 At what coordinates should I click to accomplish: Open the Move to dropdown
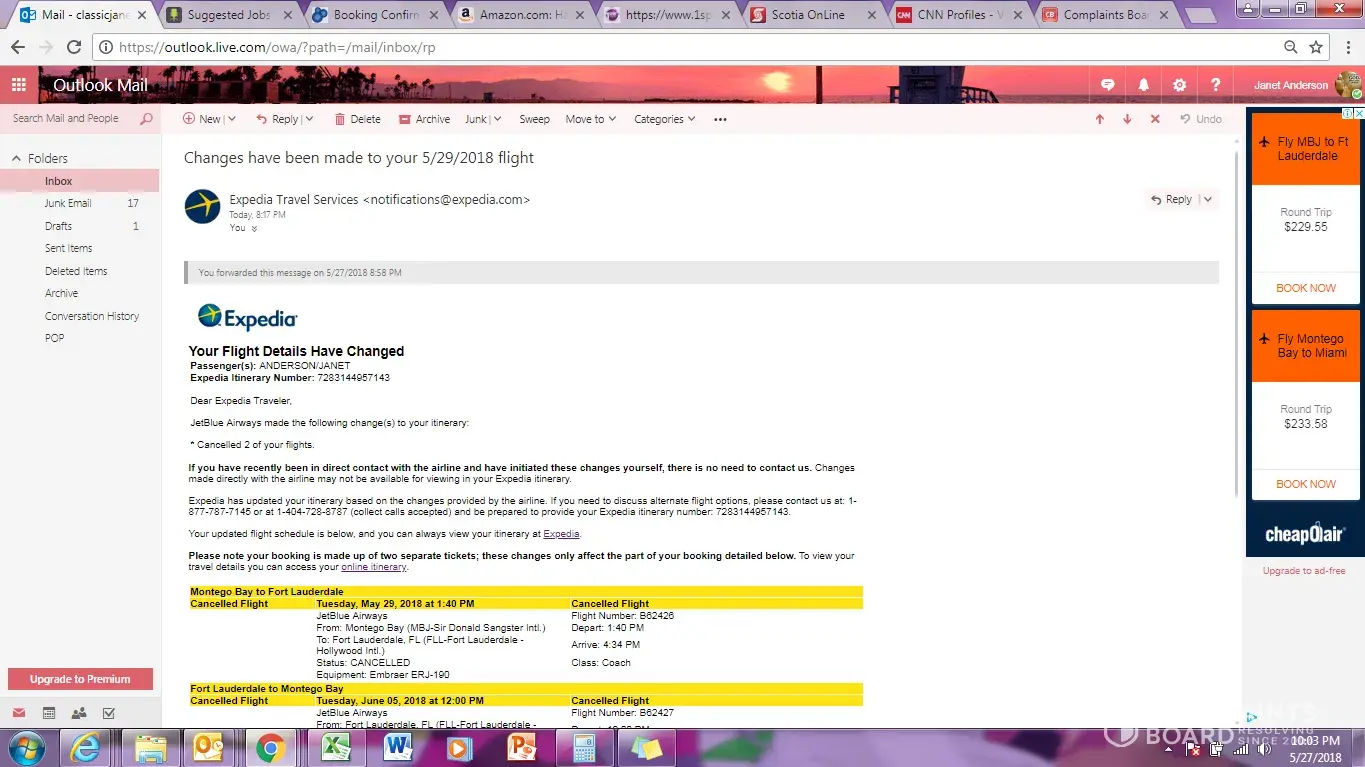(x=591, y=119)
